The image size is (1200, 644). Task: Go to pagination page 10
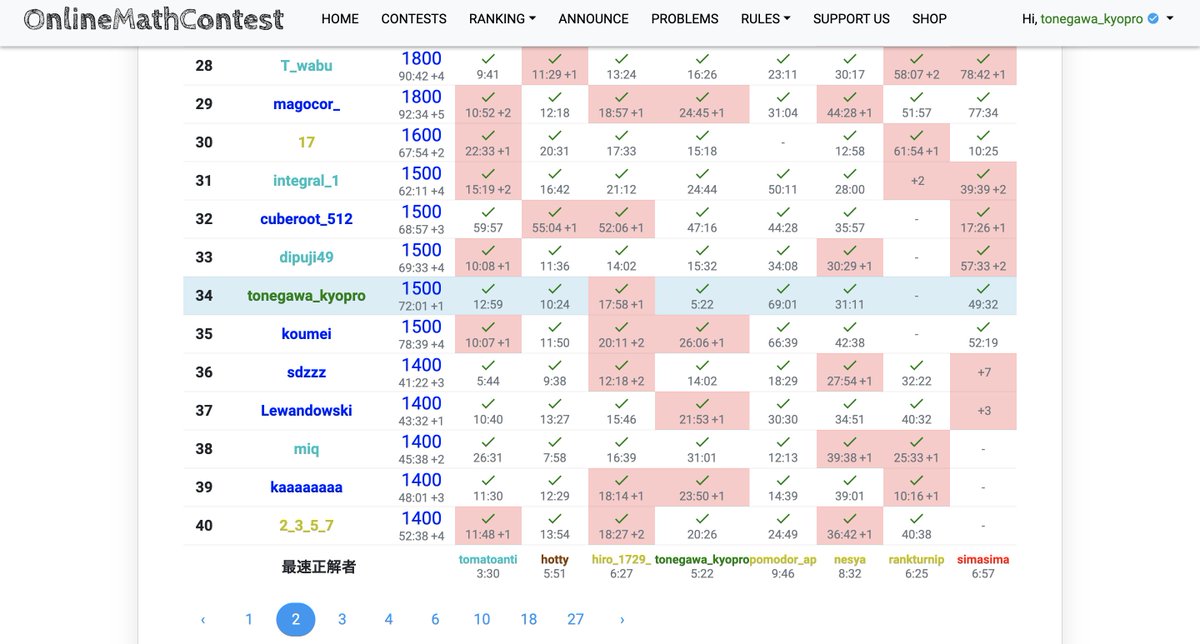coord(482,620)
